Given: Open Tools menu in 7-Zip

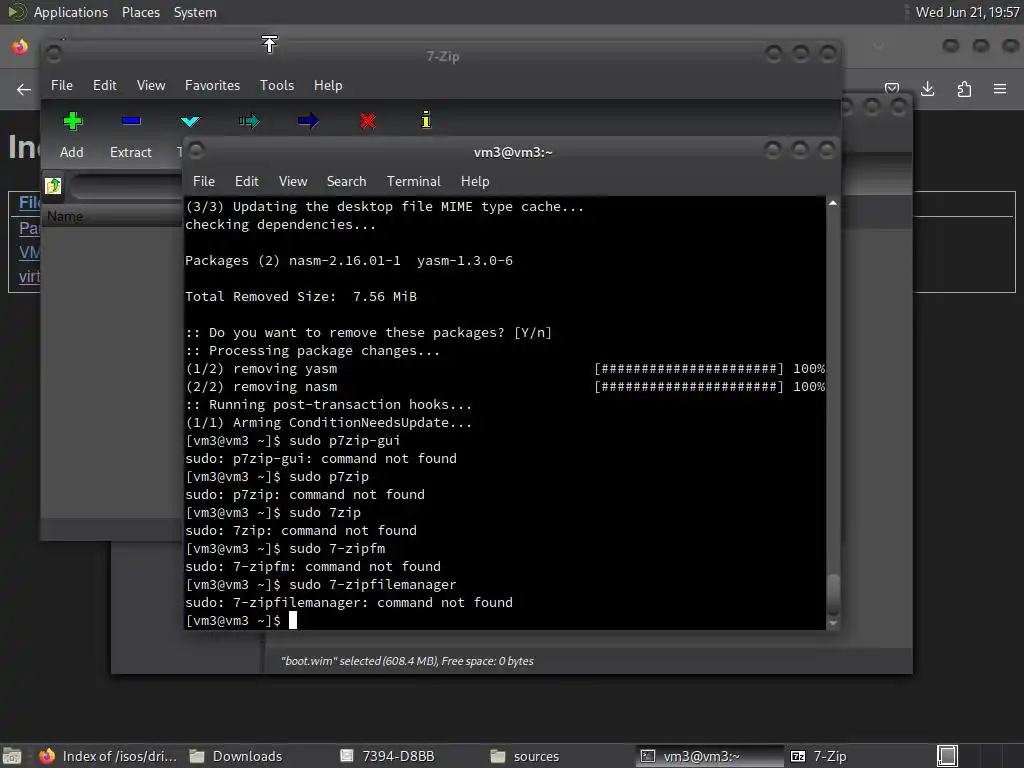Looking at the screenshot, I should click(277, 86).
